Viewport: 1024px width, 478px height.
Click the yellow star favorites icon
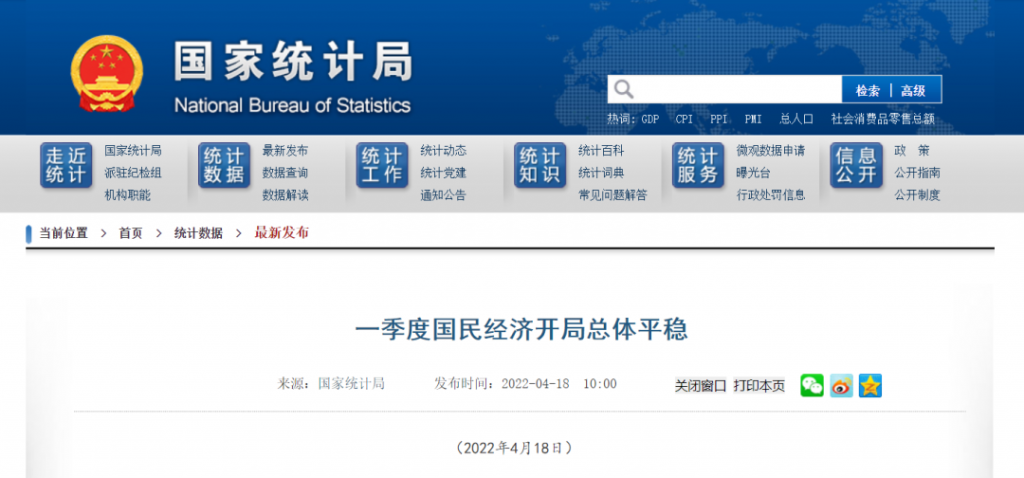pos(870,385)
